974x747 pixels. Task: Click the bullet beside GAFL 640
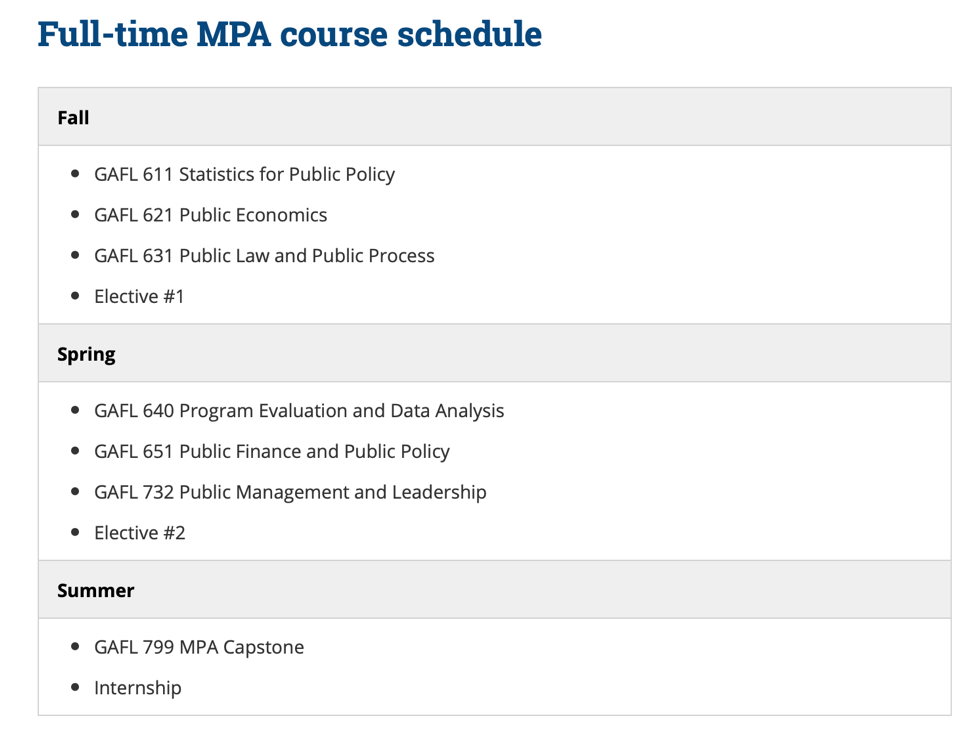pyautogui.click(x=75, y=410)
